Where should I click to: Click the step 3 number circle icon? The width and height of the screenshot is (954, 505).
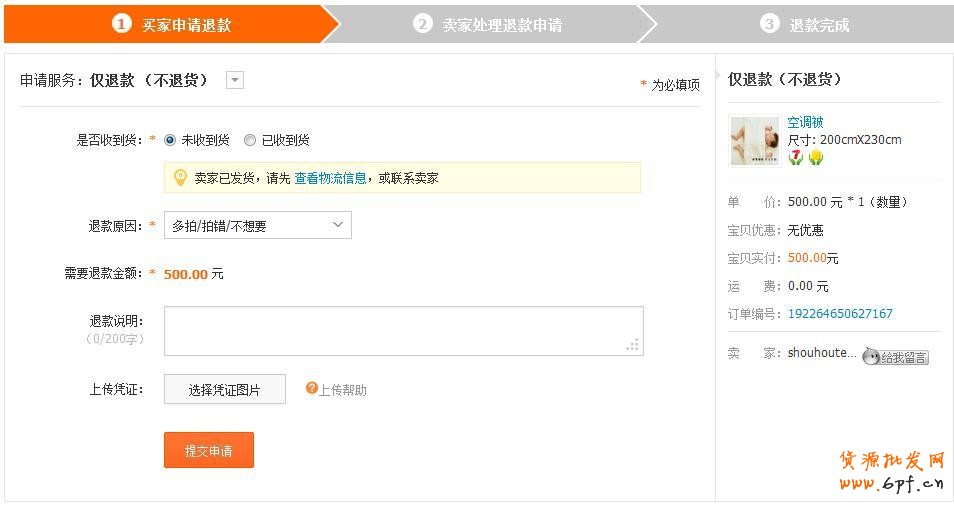[769, 23]
